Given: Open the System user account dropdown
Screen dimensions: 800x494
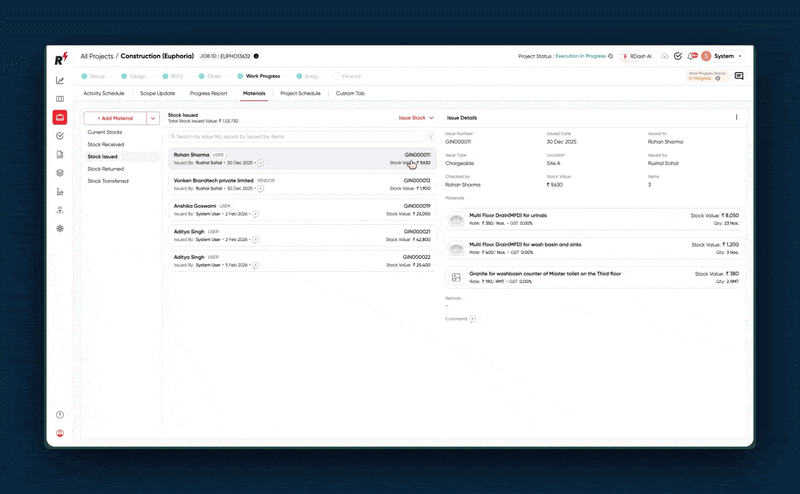Looking at the screenshot, I should coord(727,56).
